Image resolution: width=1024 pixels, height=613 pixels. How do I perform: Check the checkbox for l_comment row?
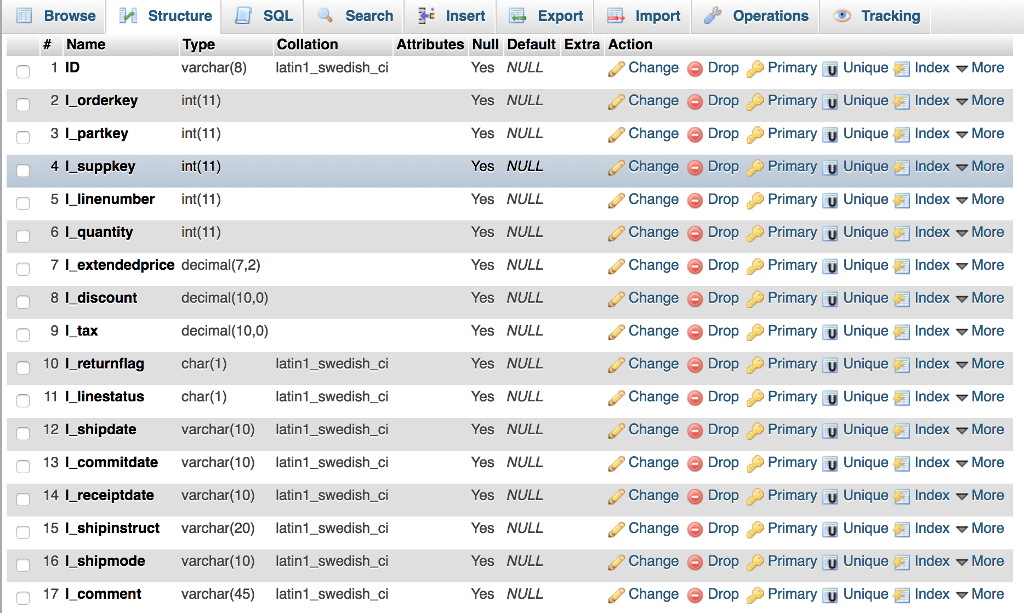pos(22,594)
